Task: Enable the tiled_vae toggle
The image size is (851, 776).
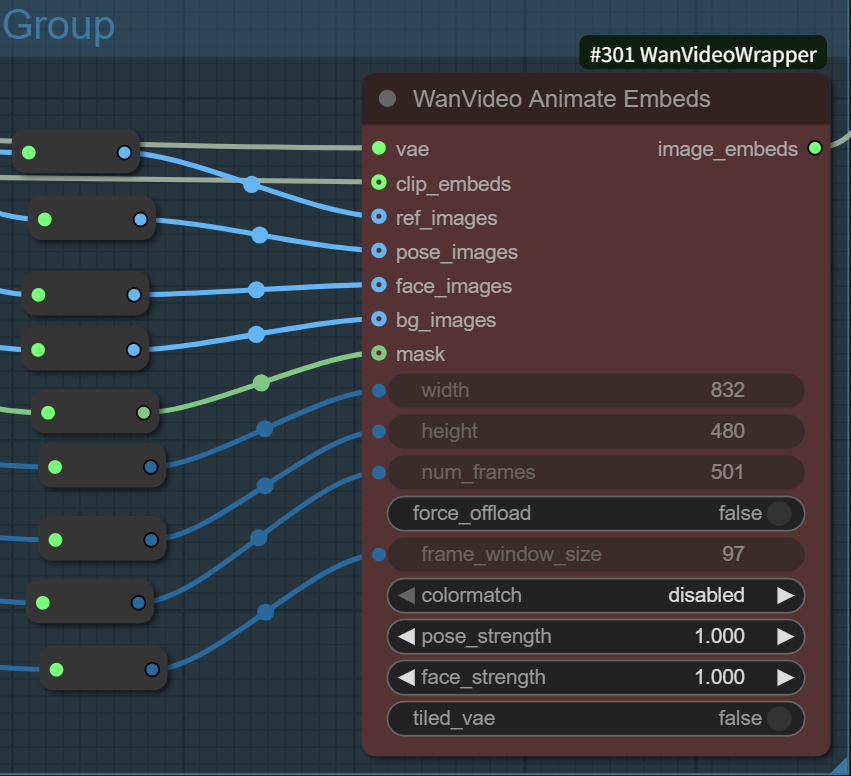Action: click(778, 718)
